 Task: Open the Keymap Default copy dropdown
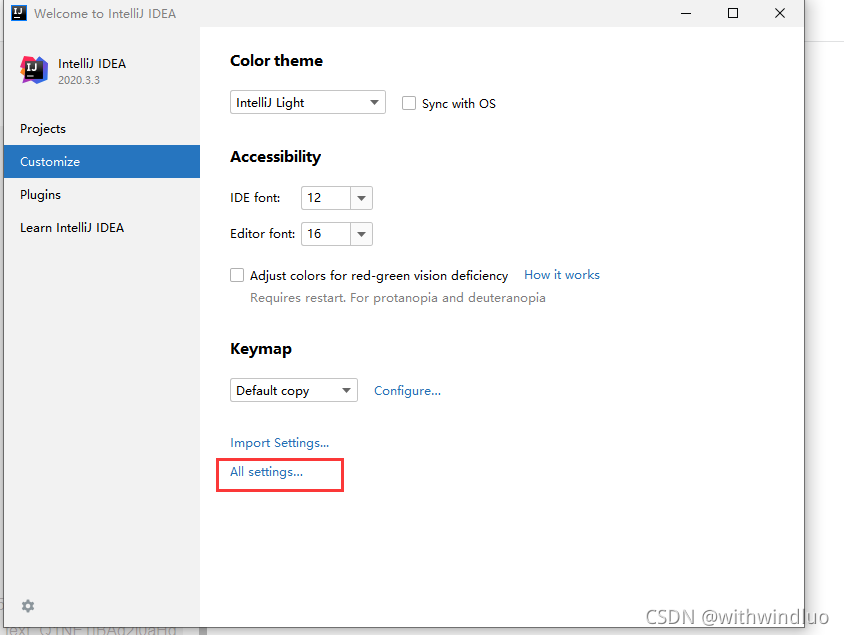(x=294, y=390)
